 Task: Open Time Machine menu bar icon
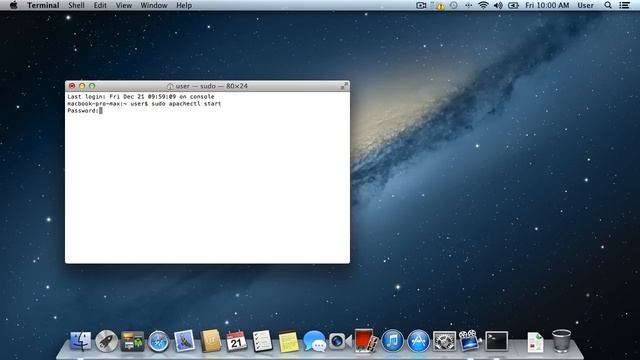point(453,5)
